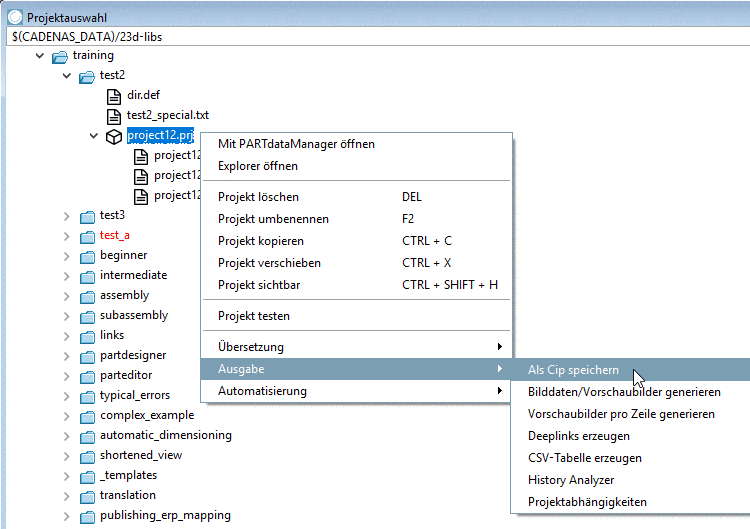Click the links folder icon

tap(87, 337)
